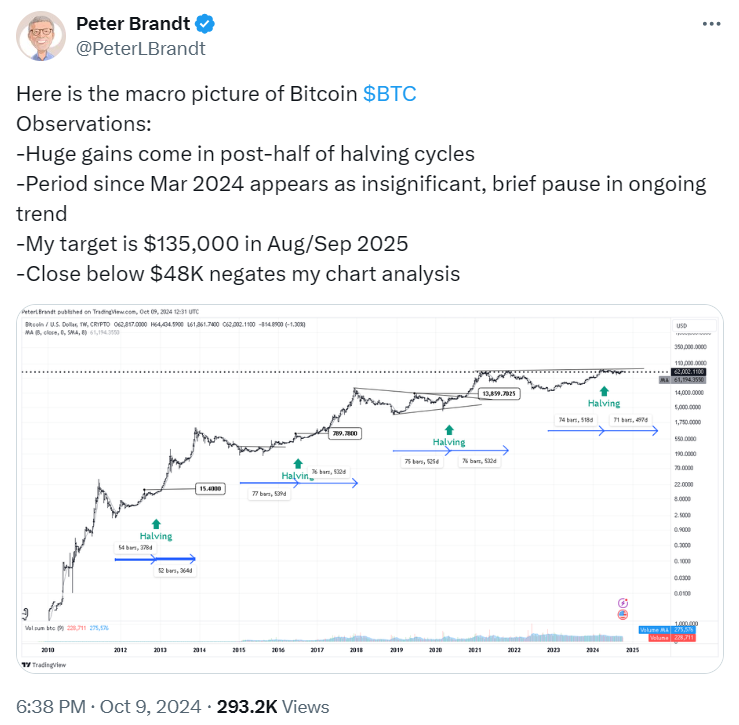Click the USD currency selector on chart
739x725 pixels.
point(695,326)
